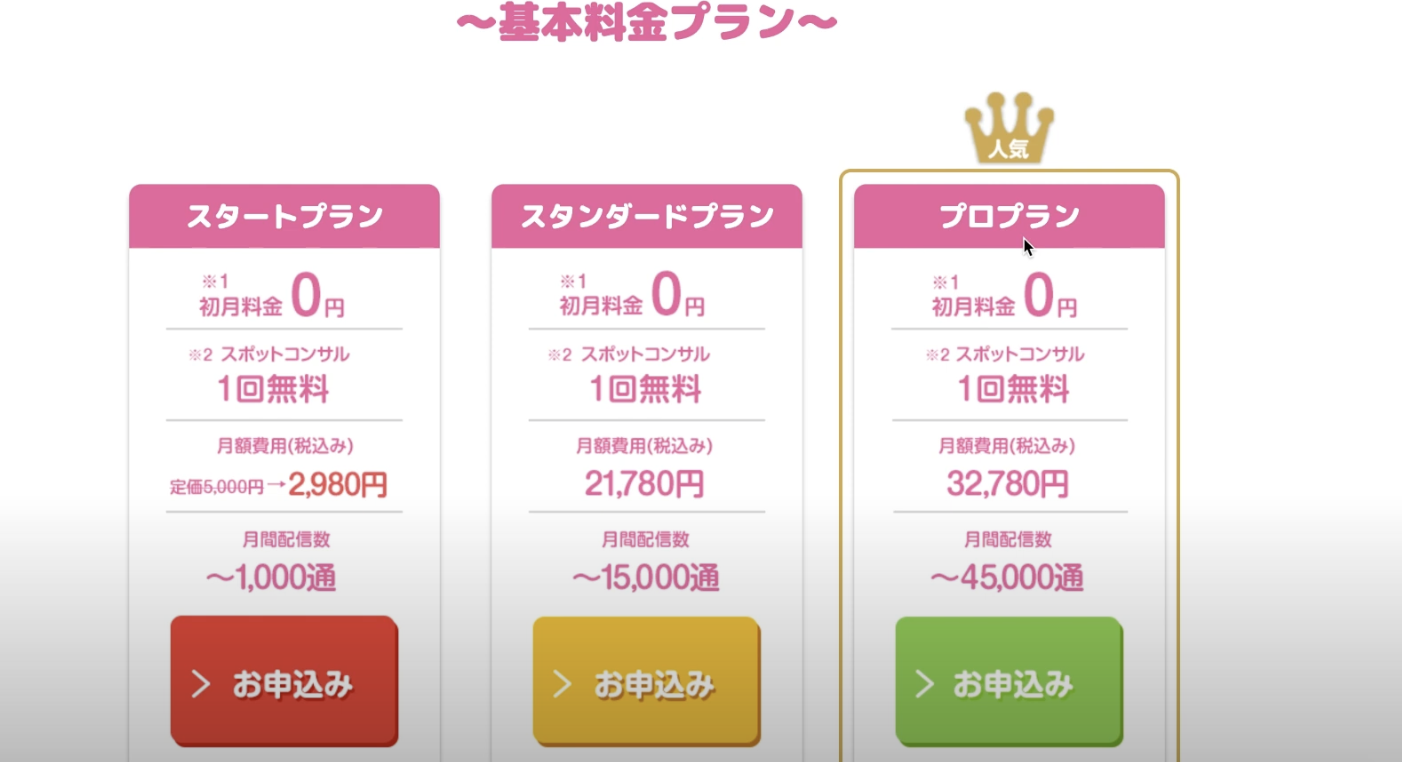Image resolution: width=1402 pixels, height=762 pixels.
Task: Click ※1 初月料金 0円 in プロプラン
Action: pos(1004,297)
